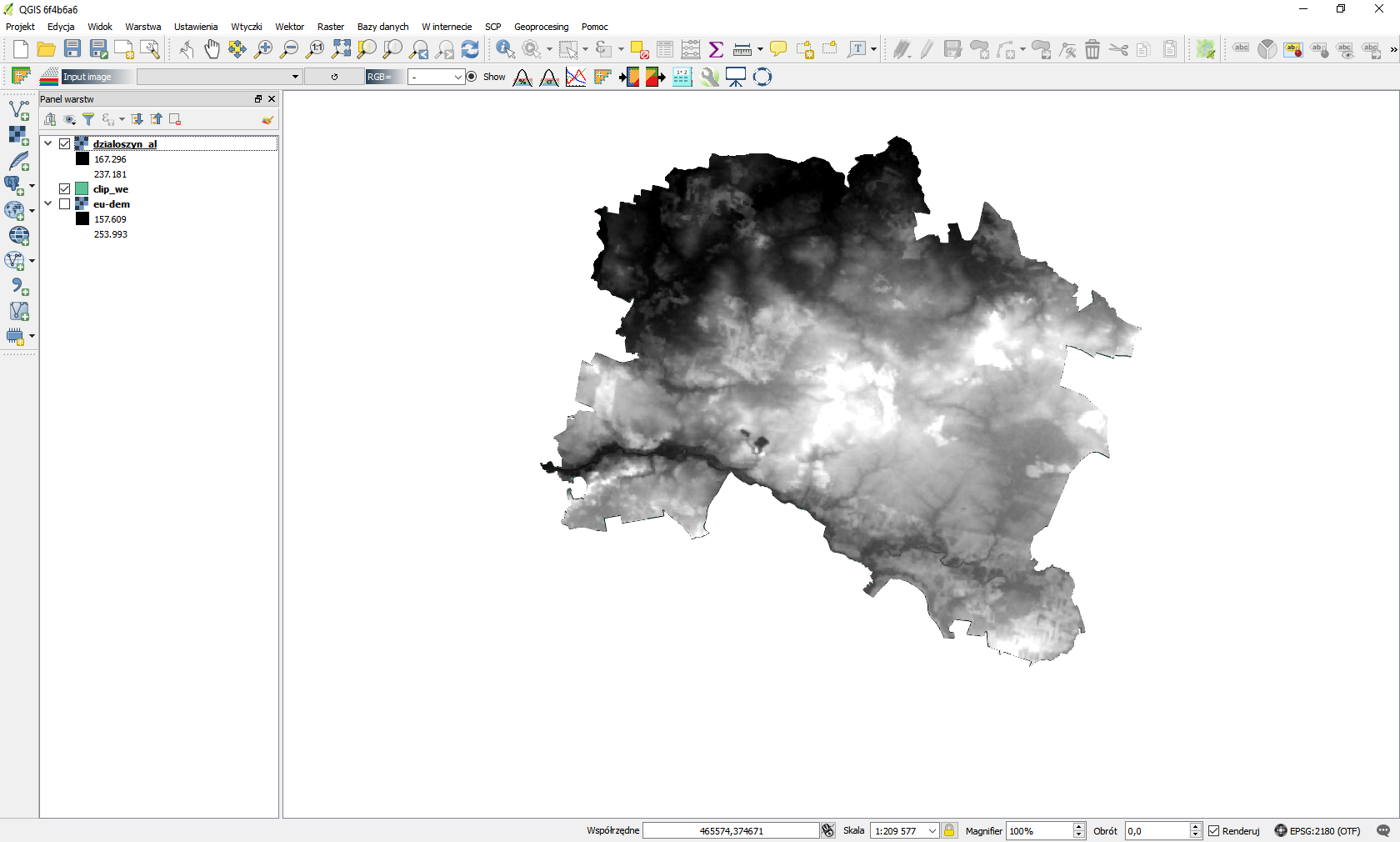Select the Pan Map hand tool

click(x=212, y=49)
